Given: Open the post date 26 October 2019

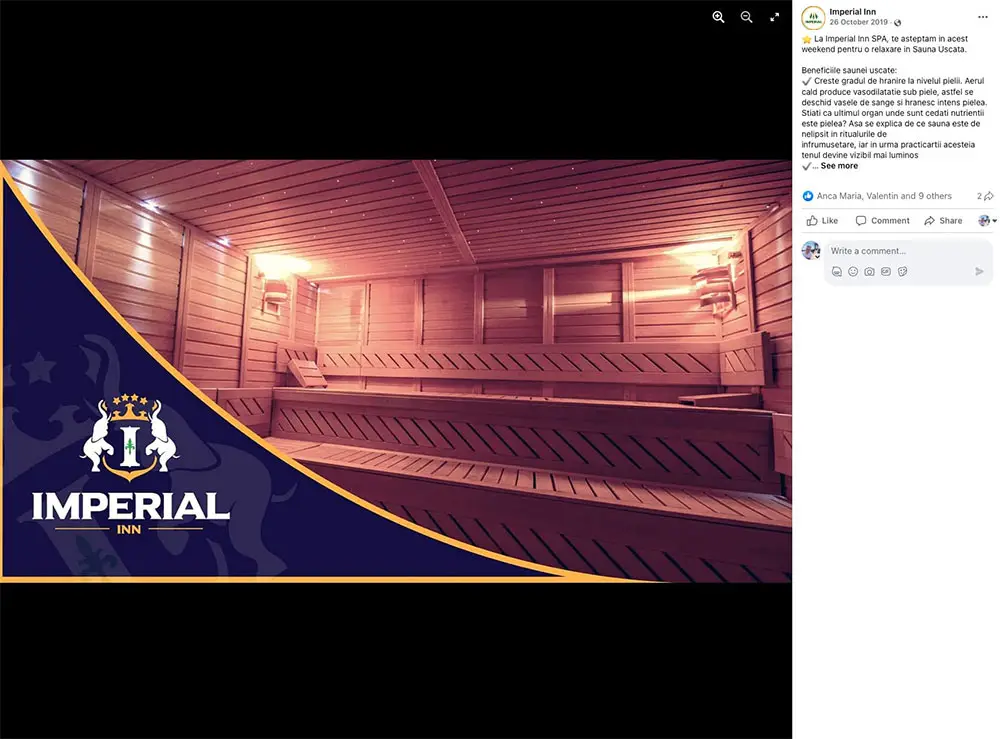Looking at the screenshot, I should (858, 22).
